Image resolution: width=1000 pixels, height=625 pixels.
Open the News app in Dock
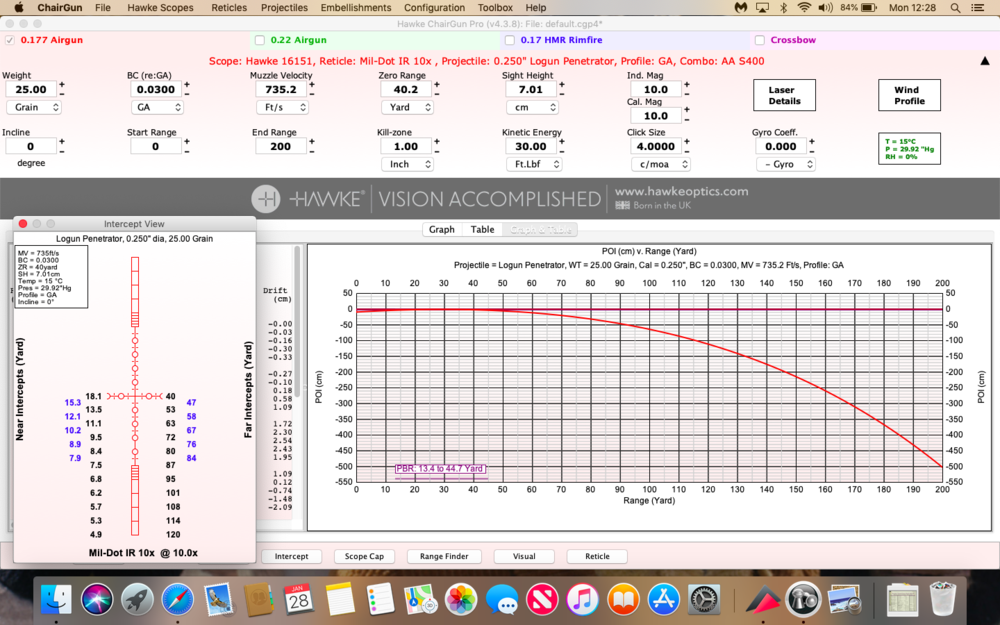coord(542,599)
